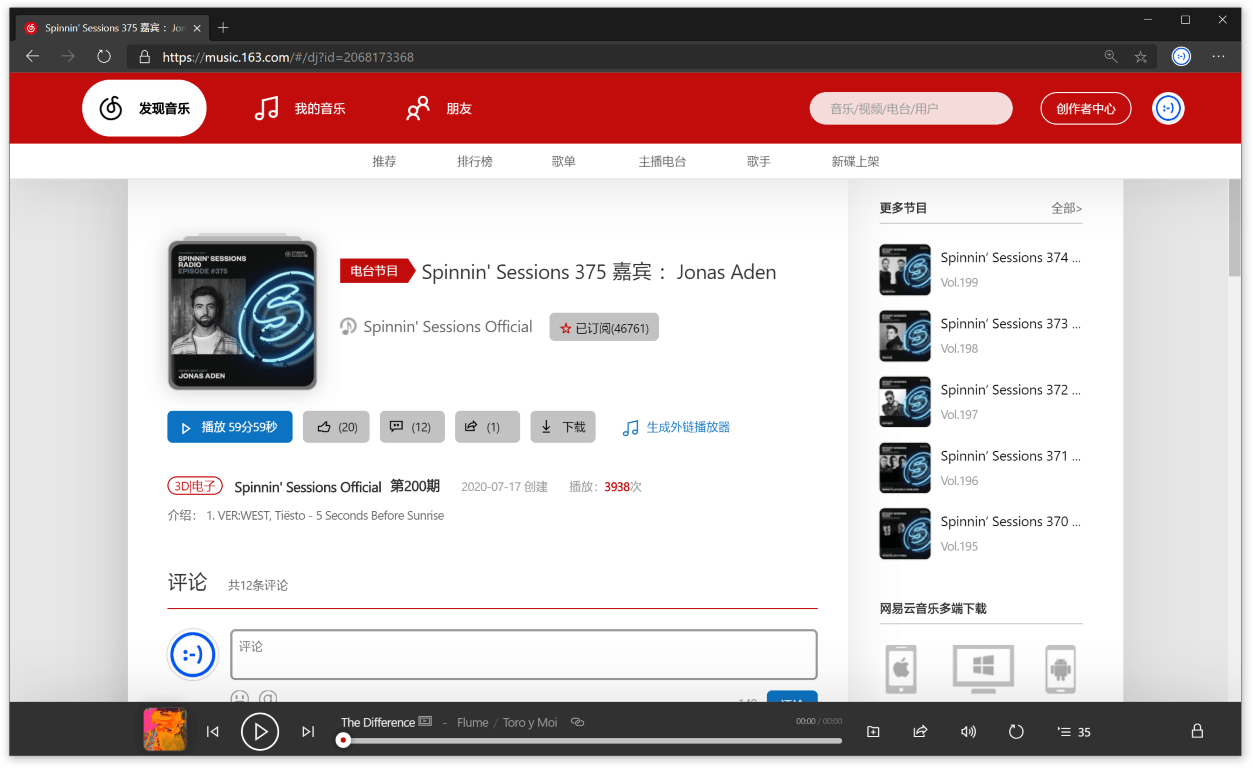Click the playback progress bar

click(x=590, y=741)
